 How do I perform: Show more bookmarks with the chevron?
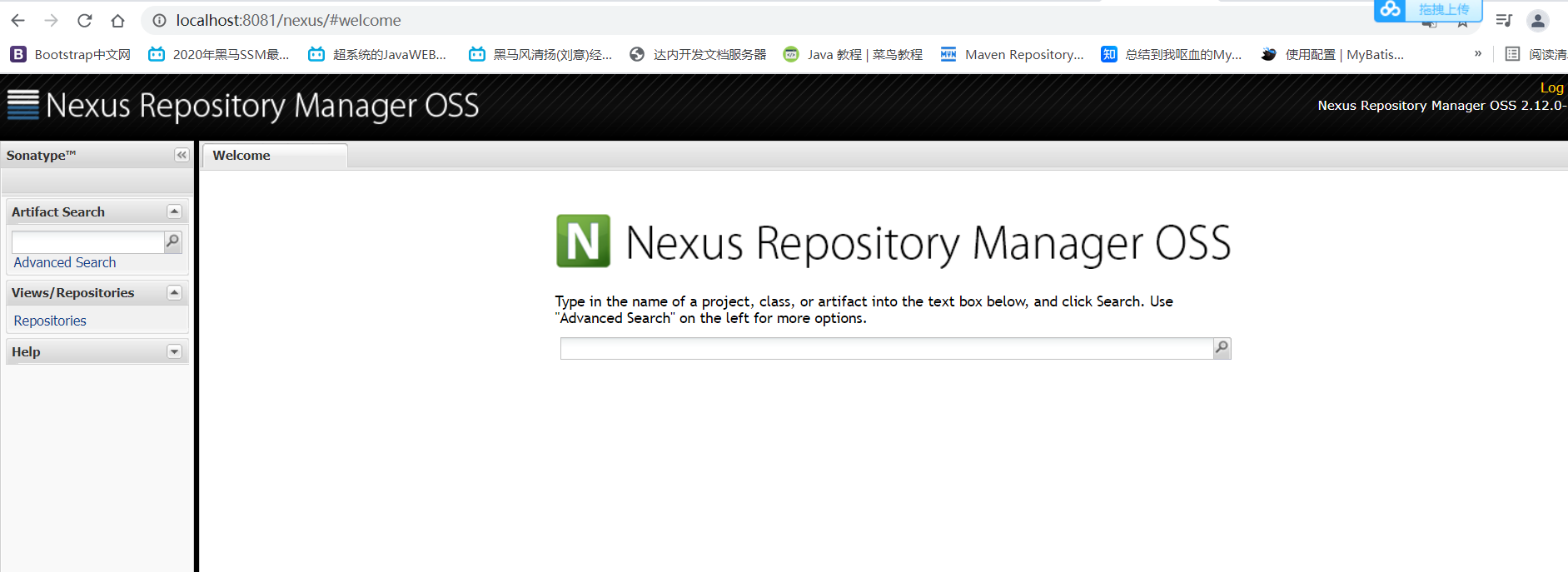click(x=1478, y=53)
